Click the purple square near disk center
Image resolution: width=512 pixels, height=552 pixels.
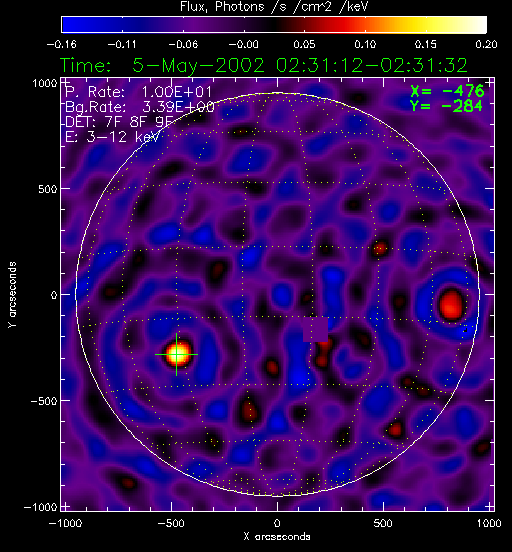[x=316, y=330]
